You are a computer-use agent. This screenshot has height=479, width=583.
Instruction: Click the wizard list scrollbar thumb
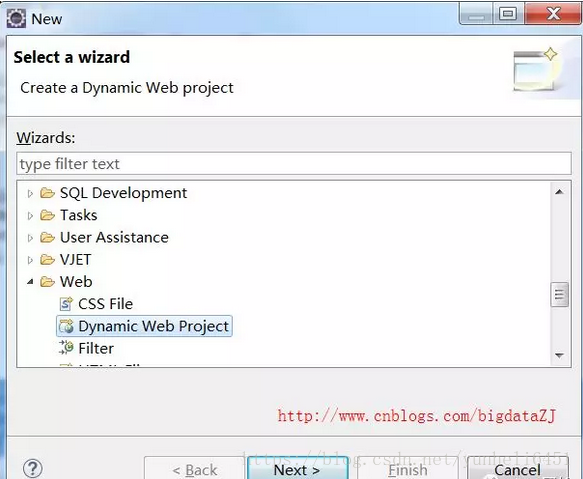(x=559, y=295)
